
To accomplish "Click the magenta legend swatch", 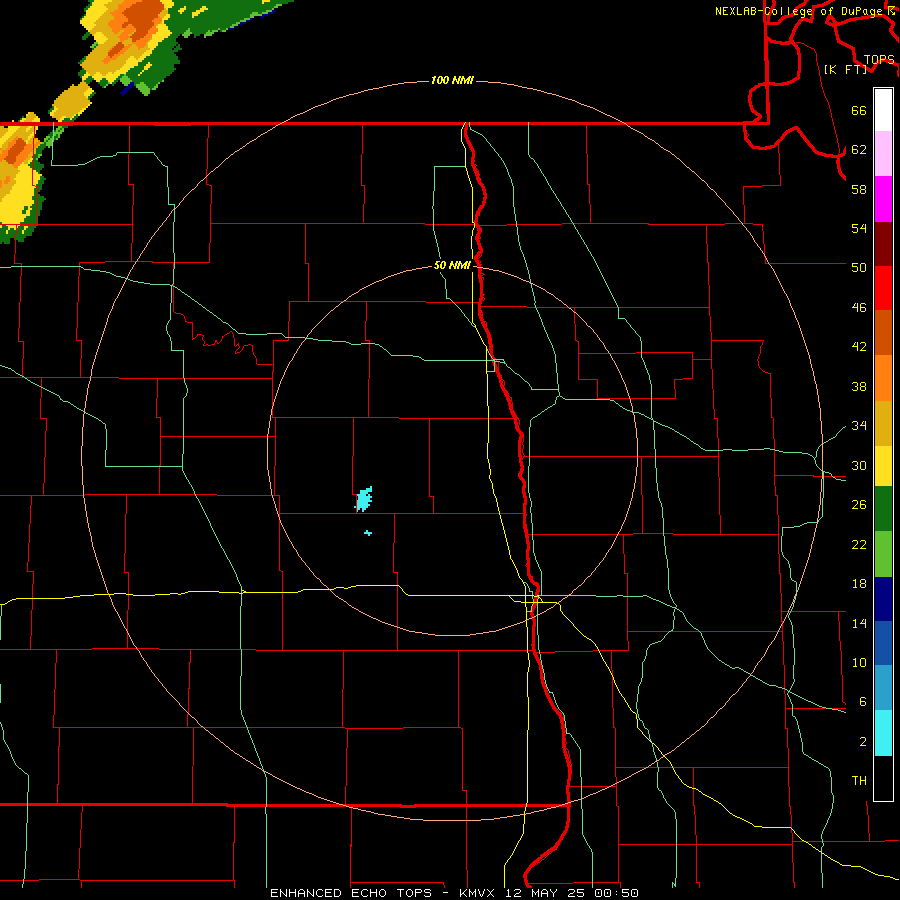I will 883,199.
